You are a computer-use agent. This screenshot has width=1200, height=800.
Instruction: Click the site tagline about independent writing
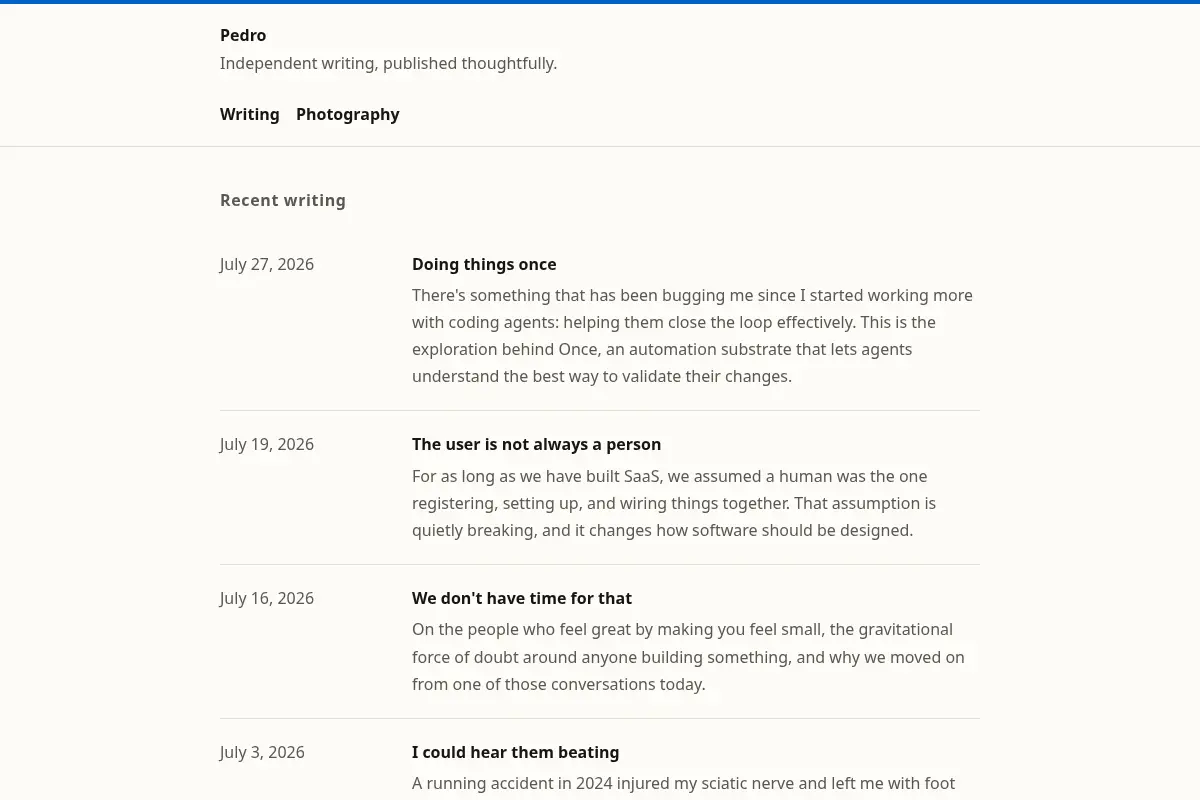388,63
